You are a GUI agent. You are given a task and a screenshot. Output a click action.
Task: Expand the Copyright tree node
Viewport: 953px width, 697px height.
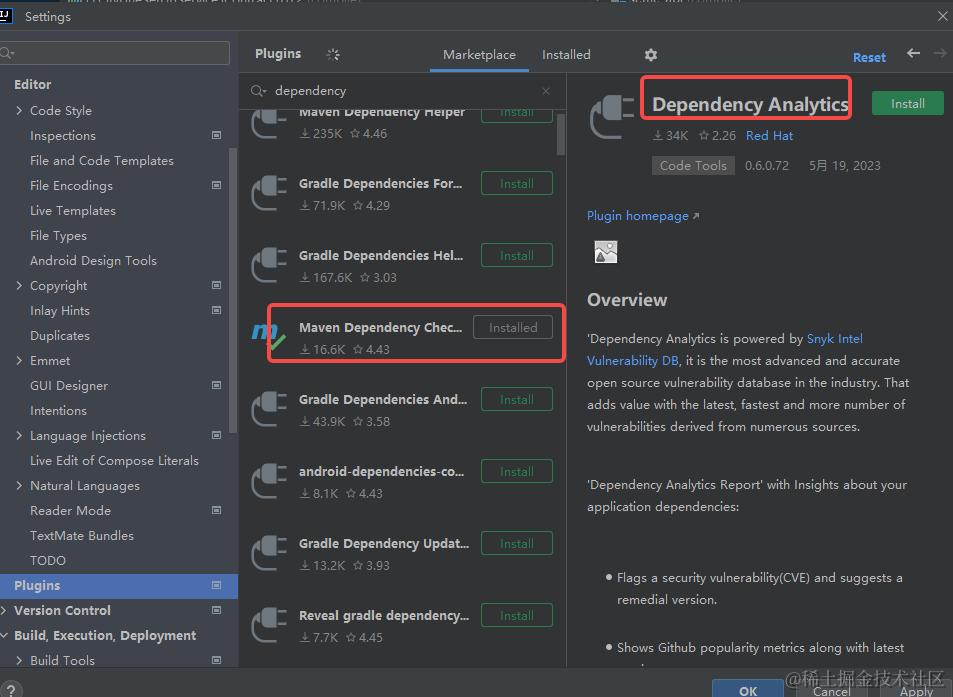pos(19,286)
